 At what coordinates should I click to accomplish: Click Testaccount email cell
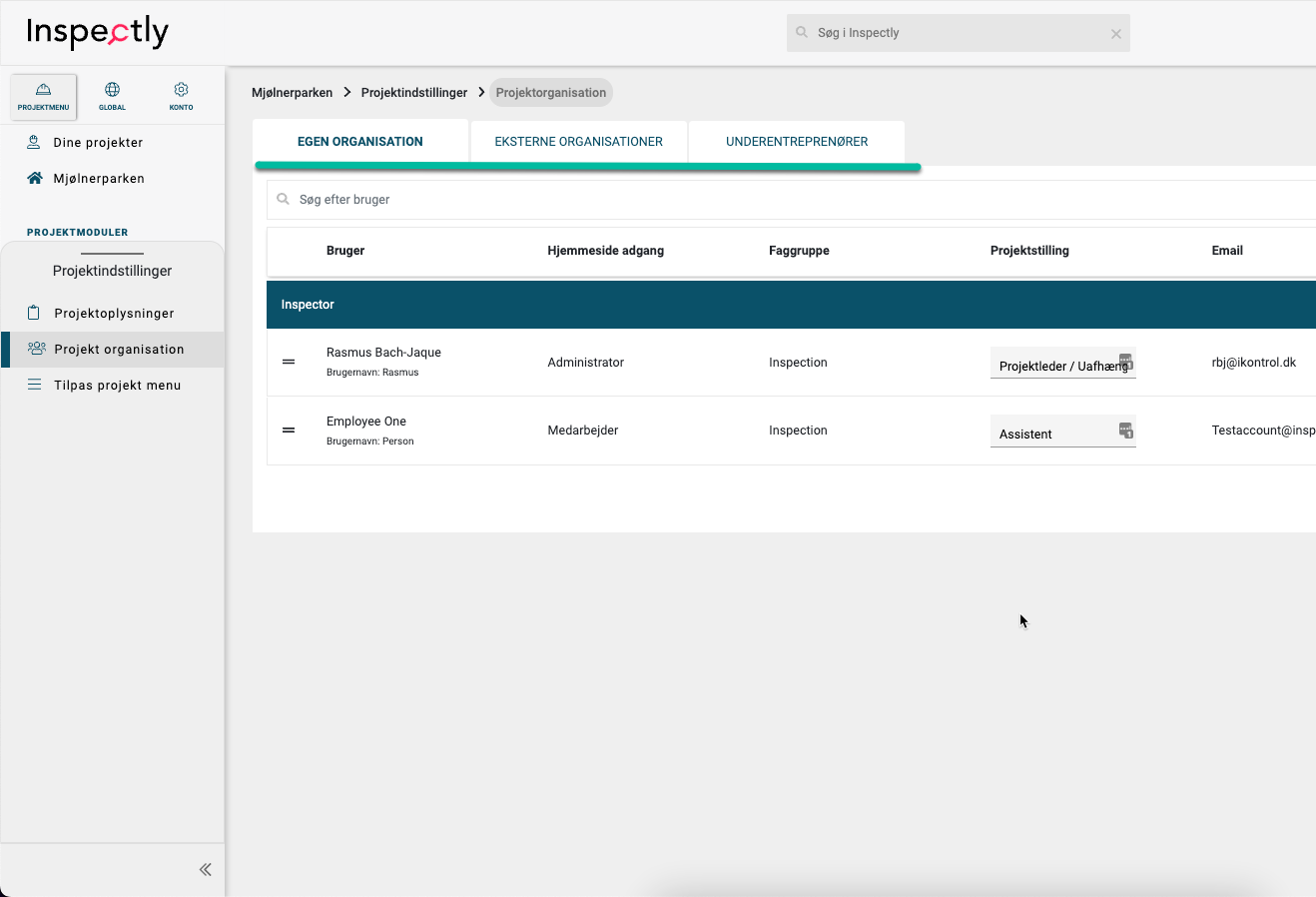(x=1263, y=431)
